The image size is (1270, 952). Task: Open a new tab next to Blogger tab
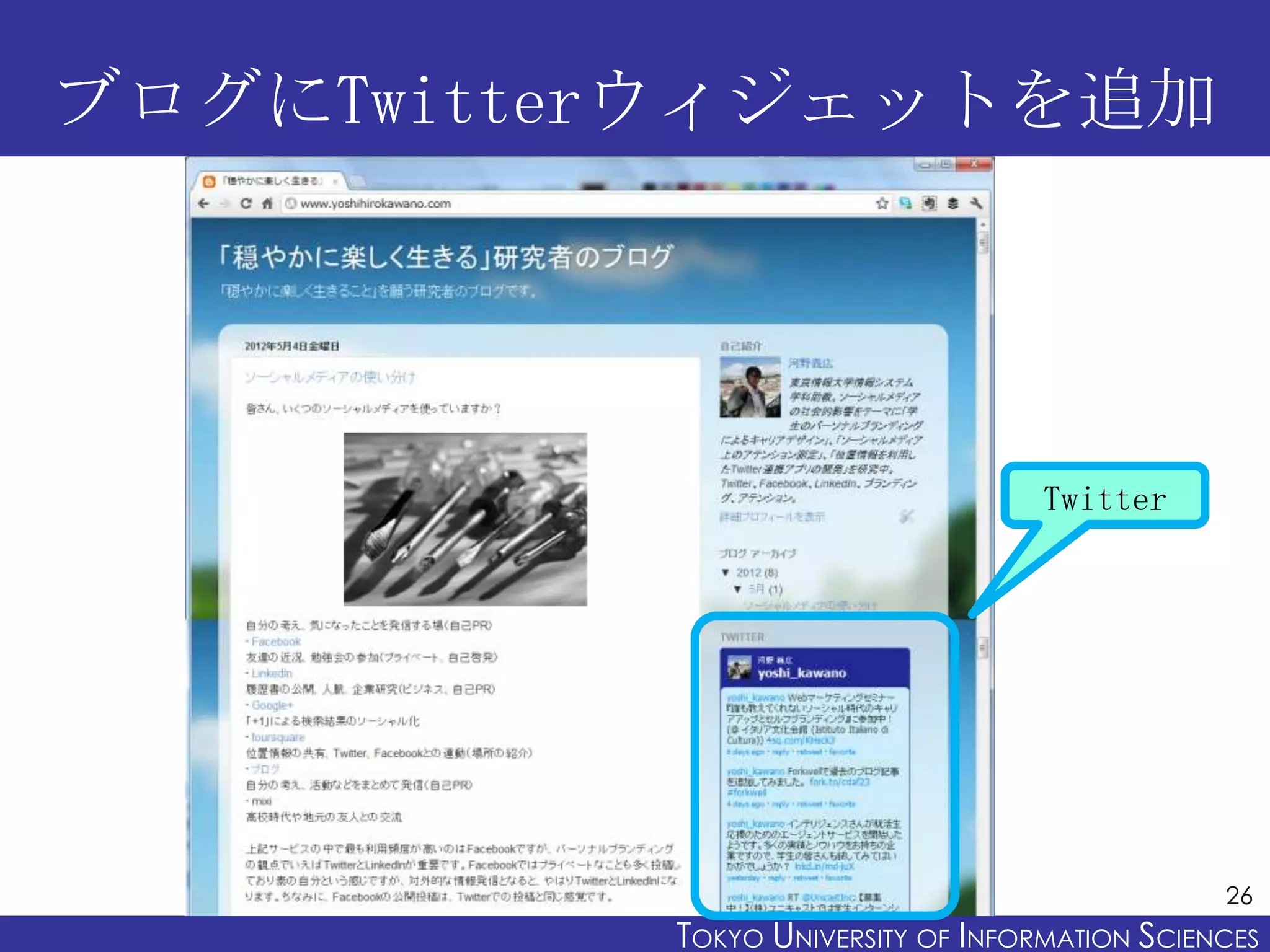(x=357, y=182)
